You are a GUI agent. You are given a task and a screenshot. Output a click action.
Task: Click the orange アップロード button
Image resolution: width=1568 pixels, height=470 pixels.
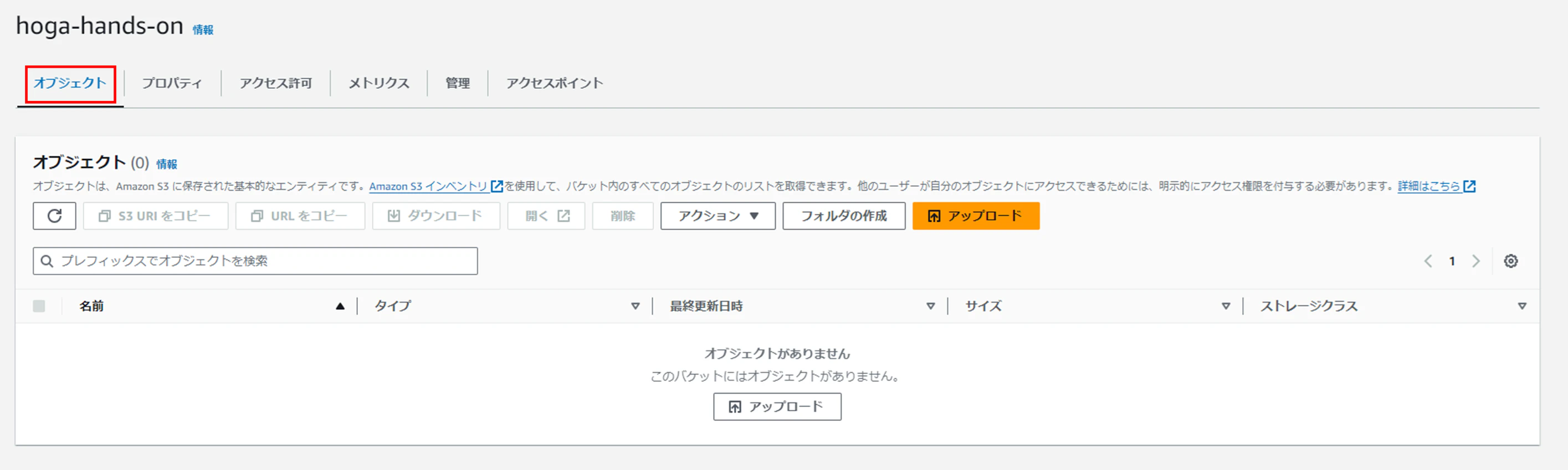pos(976,216)
